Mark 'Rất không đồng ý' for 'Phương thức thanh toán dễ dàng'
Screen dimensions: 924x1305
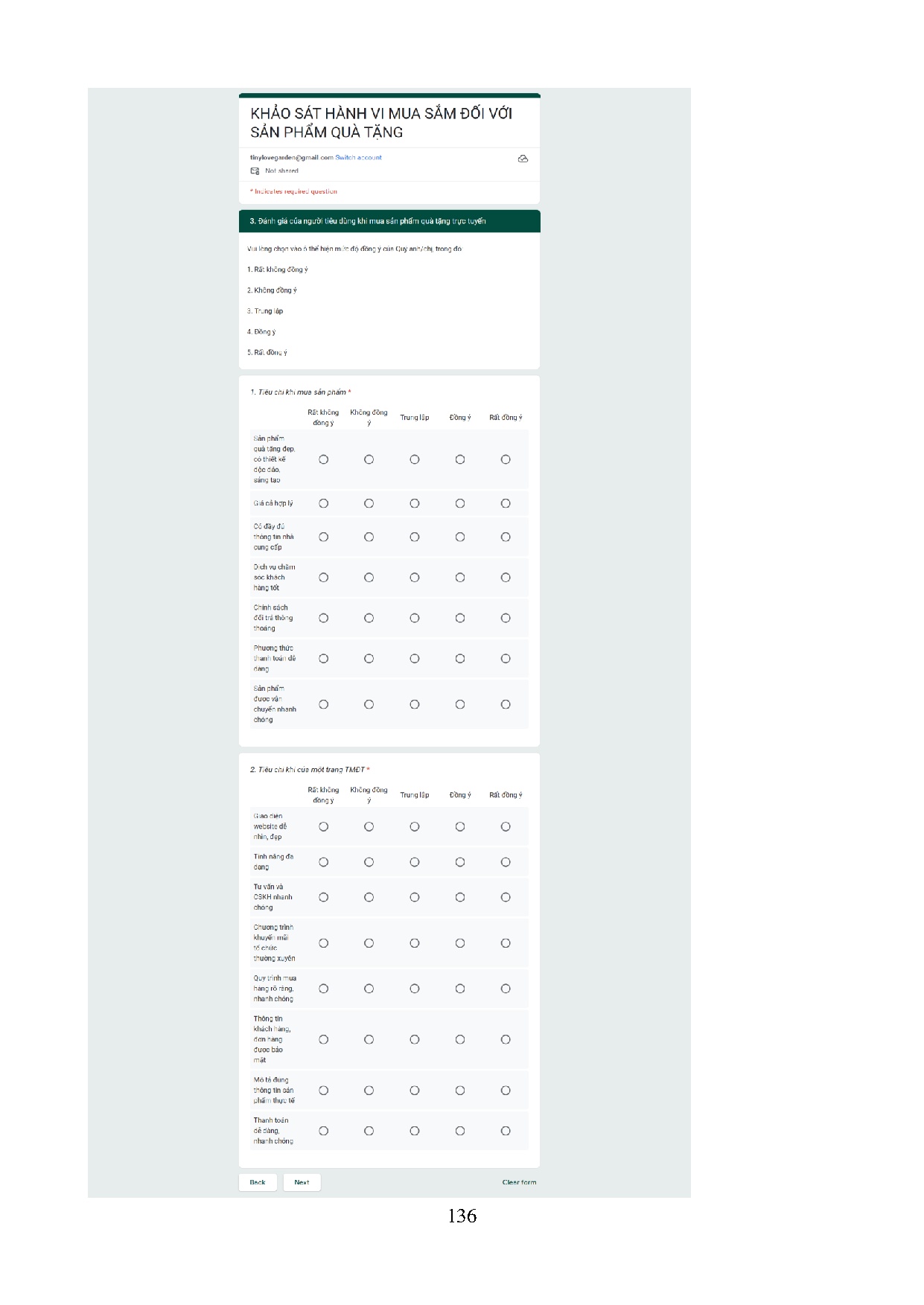tap(324, 659)
